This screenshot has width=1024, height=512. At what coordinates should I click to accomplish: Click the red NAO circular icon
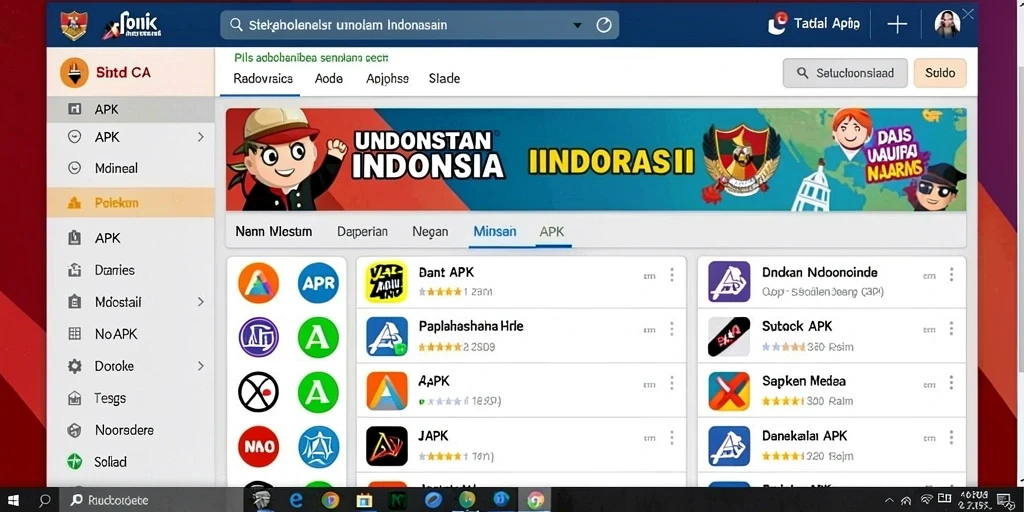point(259,447)
